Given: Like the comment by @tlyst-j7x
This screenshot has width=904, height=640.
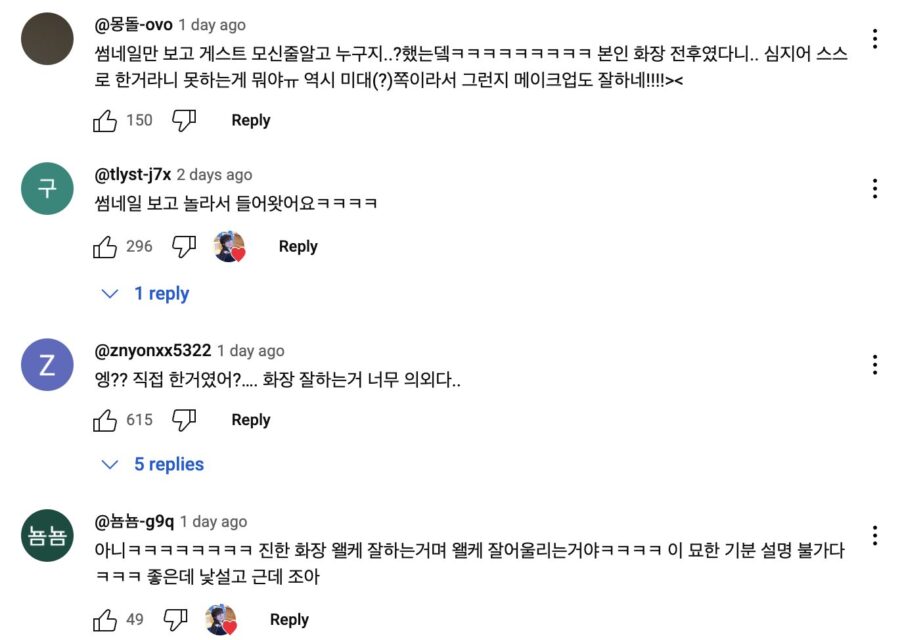Looking at the screenshot, I should point(106,247).
